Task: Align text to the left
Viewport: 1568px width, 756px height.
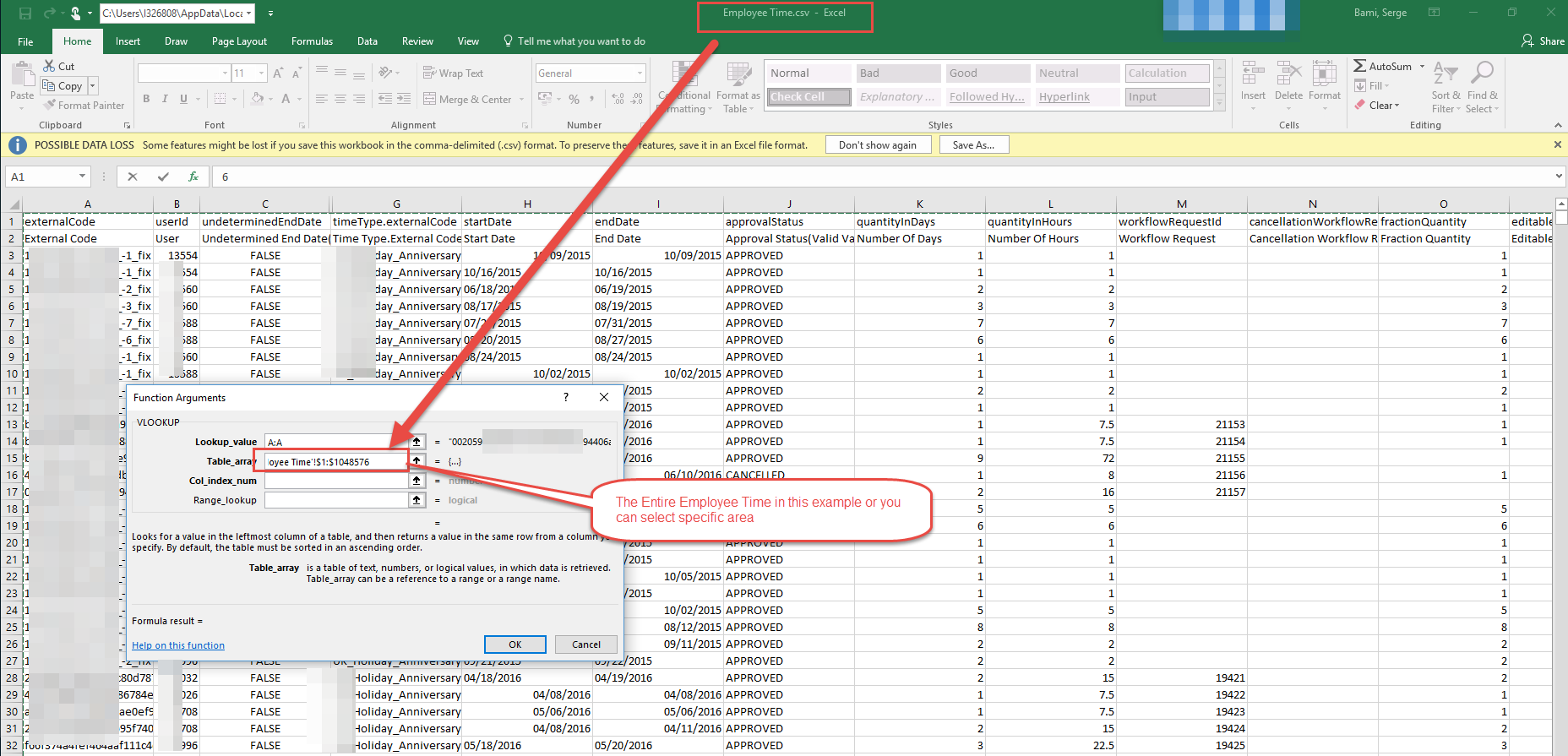Action: 322,99
